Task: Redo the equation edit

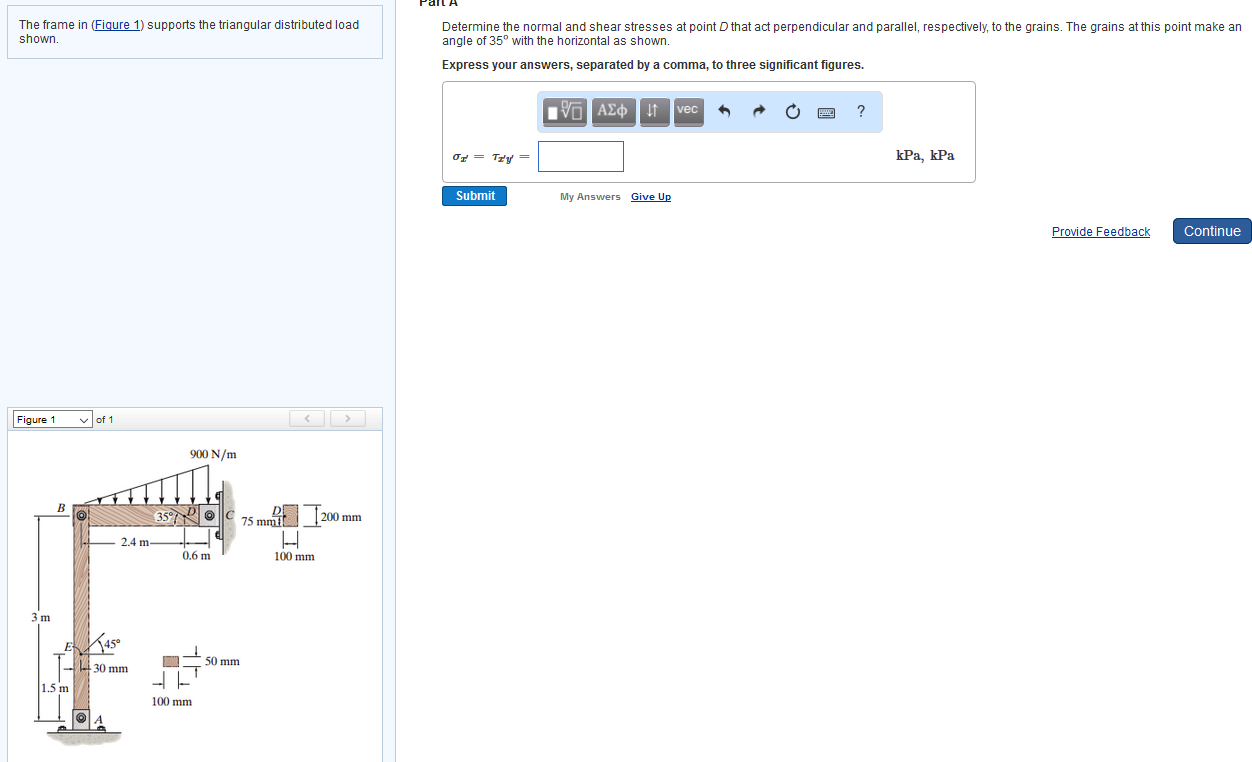Action: pyautogui.click(x=758, y=112)
